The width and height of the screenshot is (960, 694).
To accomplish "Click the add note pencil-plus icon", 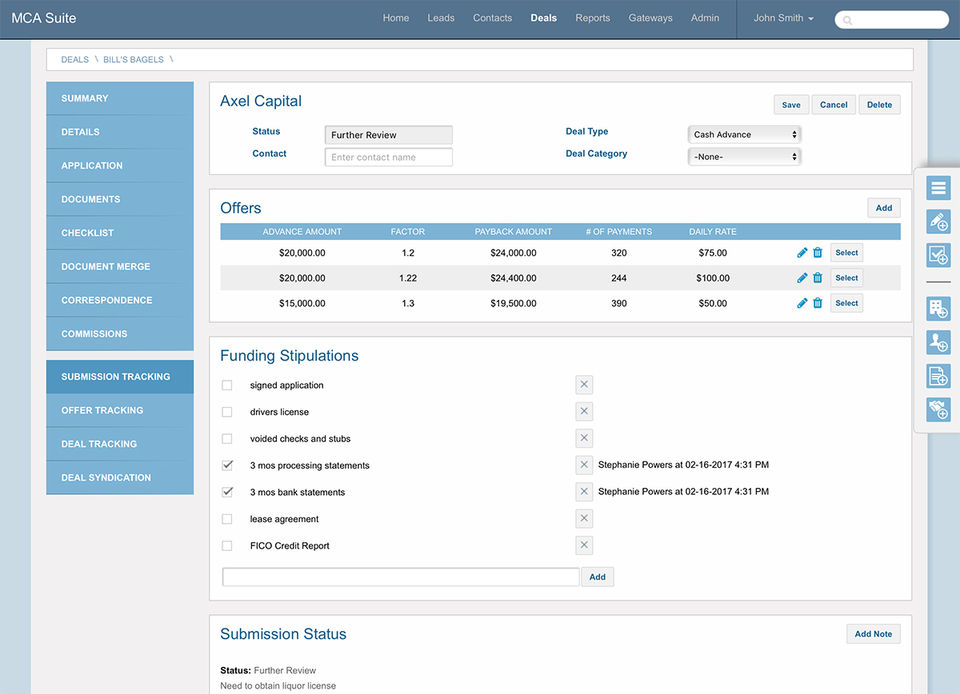I will pyautogui.click(x=938, y=222).
